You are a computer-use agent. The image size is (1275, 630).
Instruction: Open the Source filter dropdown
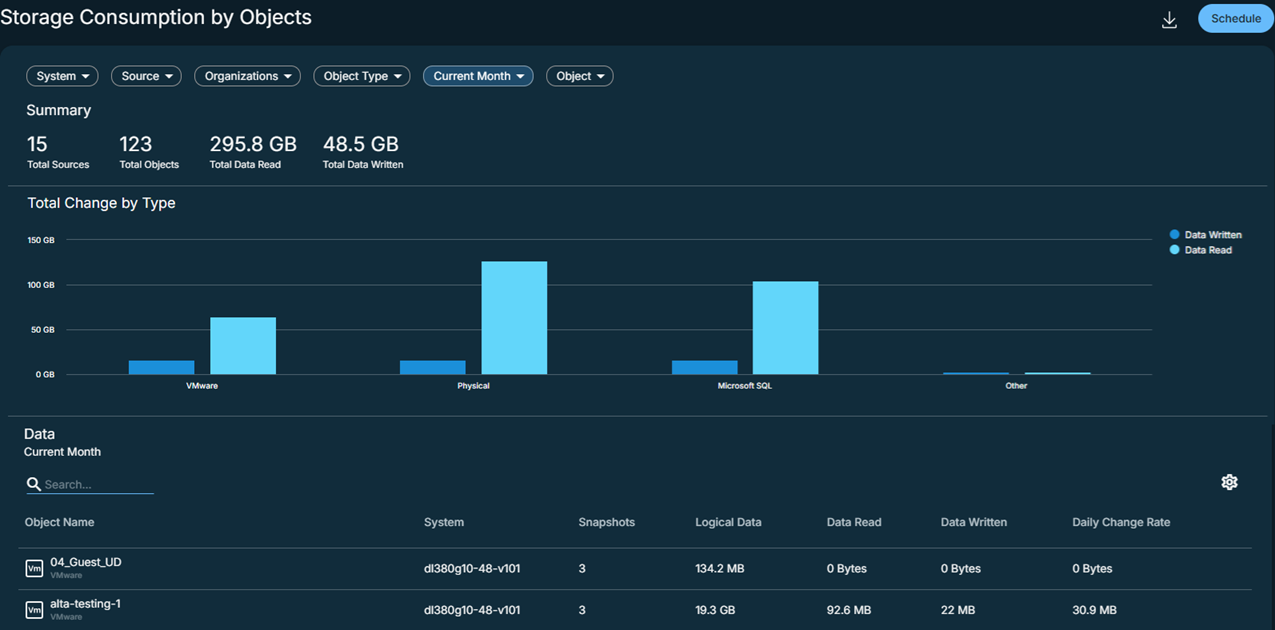point(146,76)
